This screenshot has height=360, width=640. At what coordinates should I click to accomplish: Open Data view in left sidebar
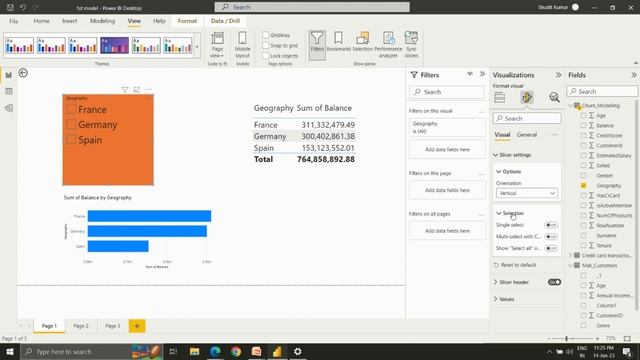[9, 91]
